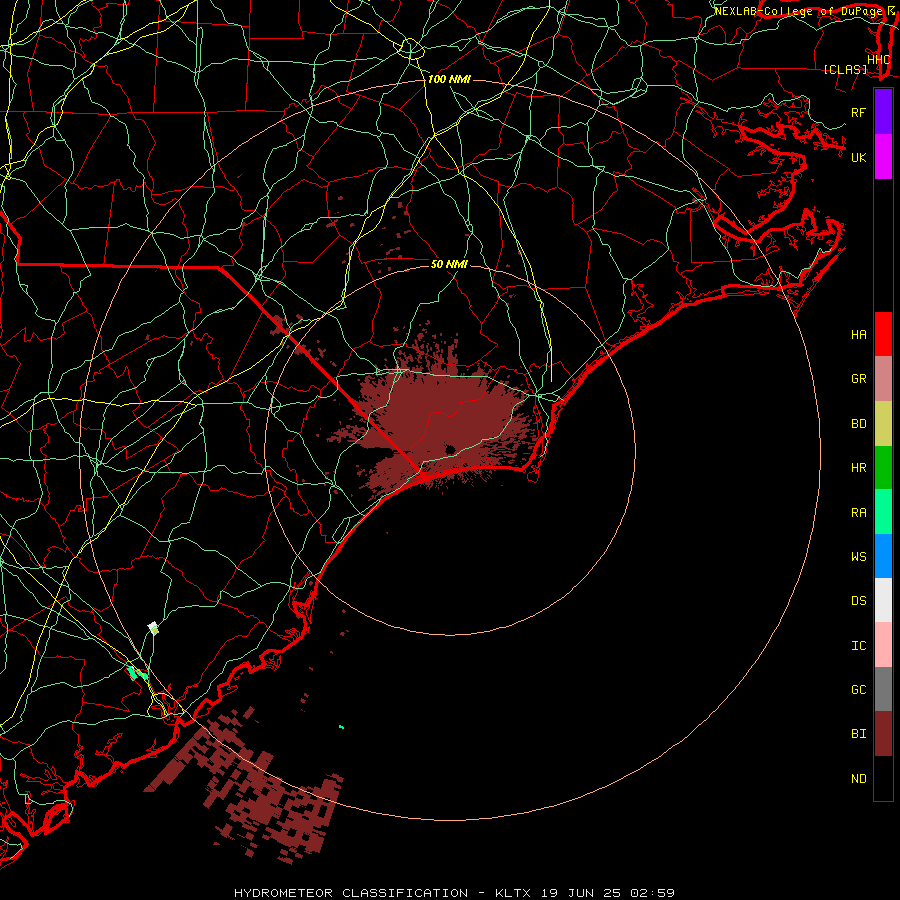Click the GR pink legend swatch
900x900 pixels.
coord(883,379)
